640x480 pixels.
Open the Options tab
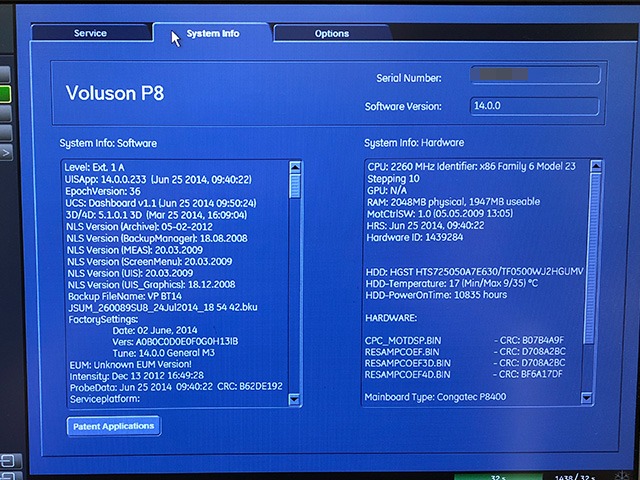331,33
